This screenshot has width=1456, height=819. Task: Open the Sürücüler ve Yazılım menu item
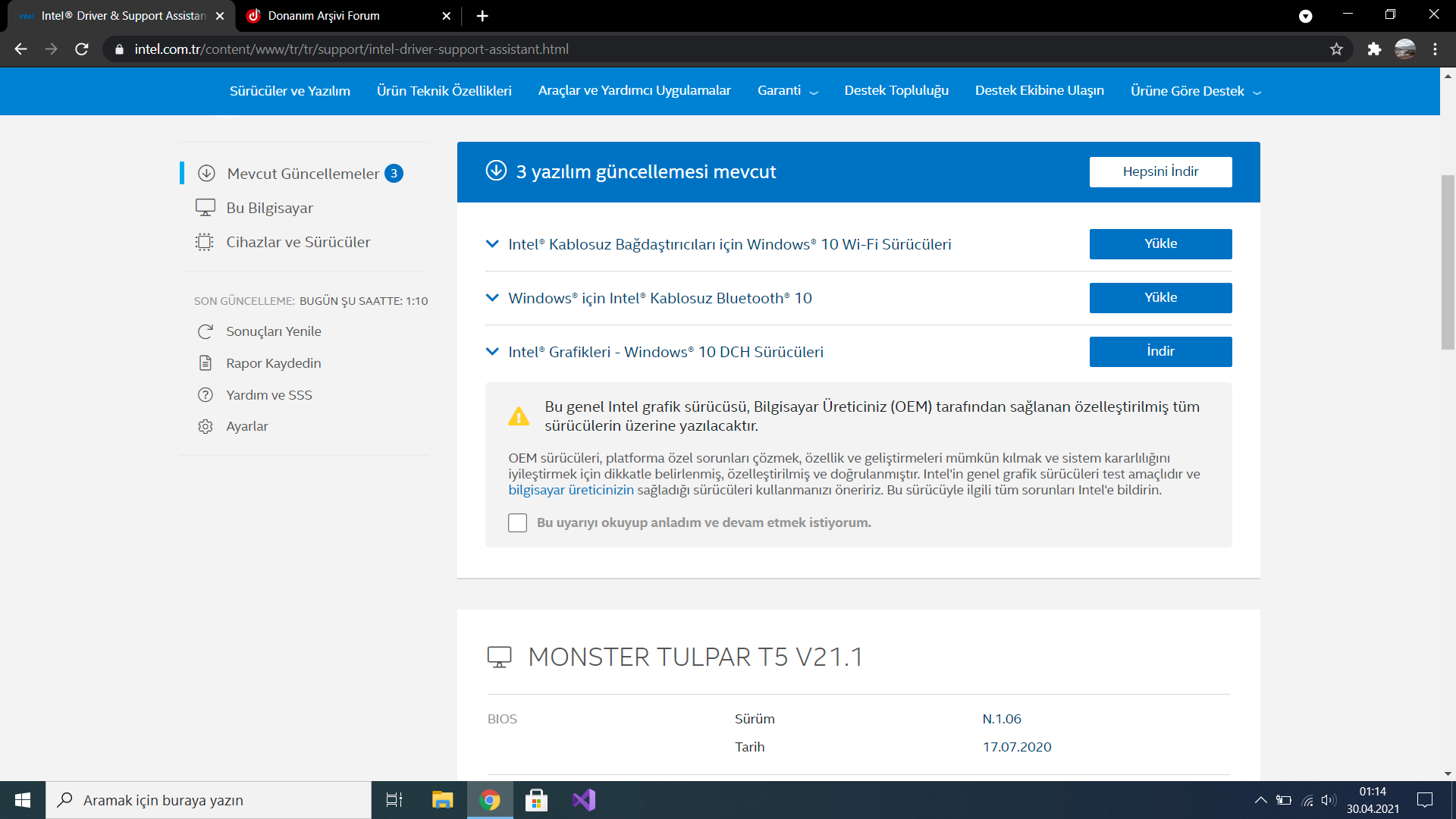(x=290, y=91)
